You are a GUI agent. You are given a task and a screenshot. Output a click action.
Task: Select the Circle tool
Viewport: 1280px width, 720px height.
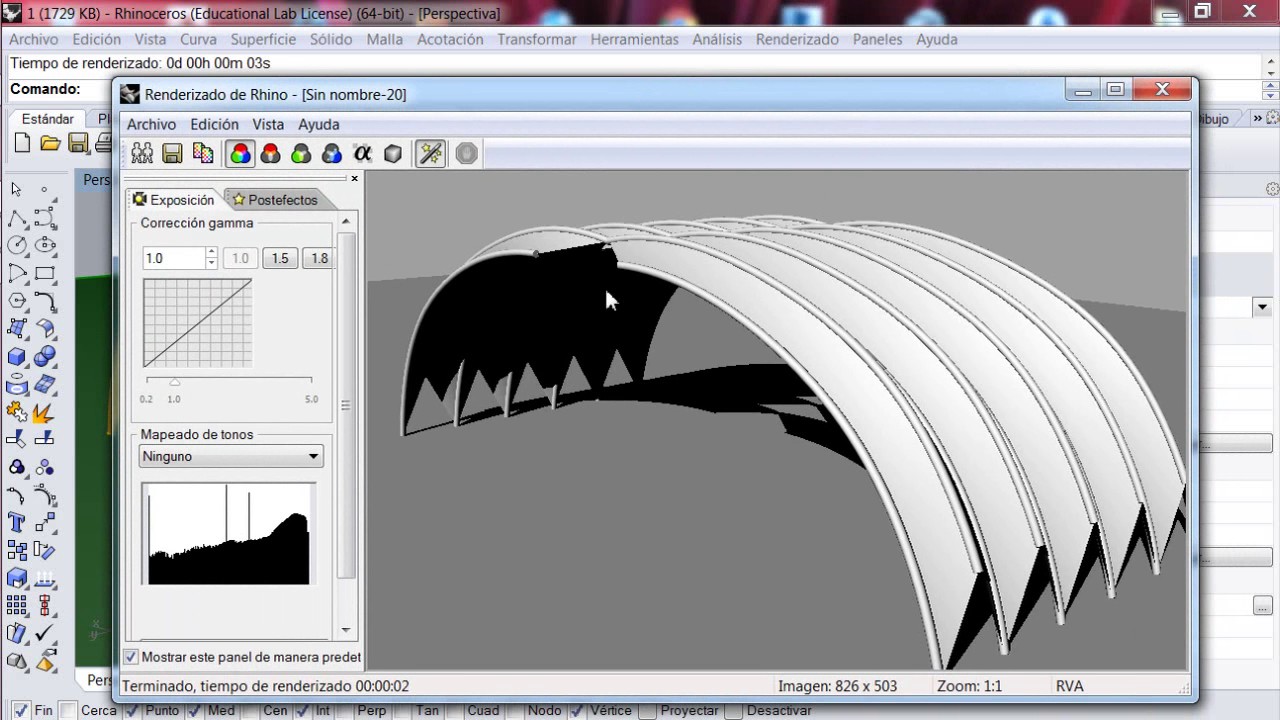pos(17,245)
